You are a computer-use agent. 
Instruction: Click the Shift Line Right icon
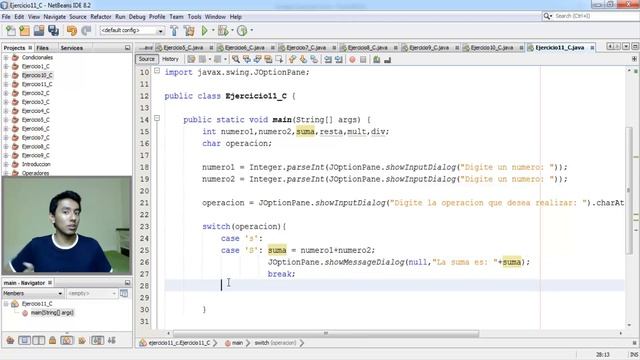pyautogui.click(x=339, y=60)
